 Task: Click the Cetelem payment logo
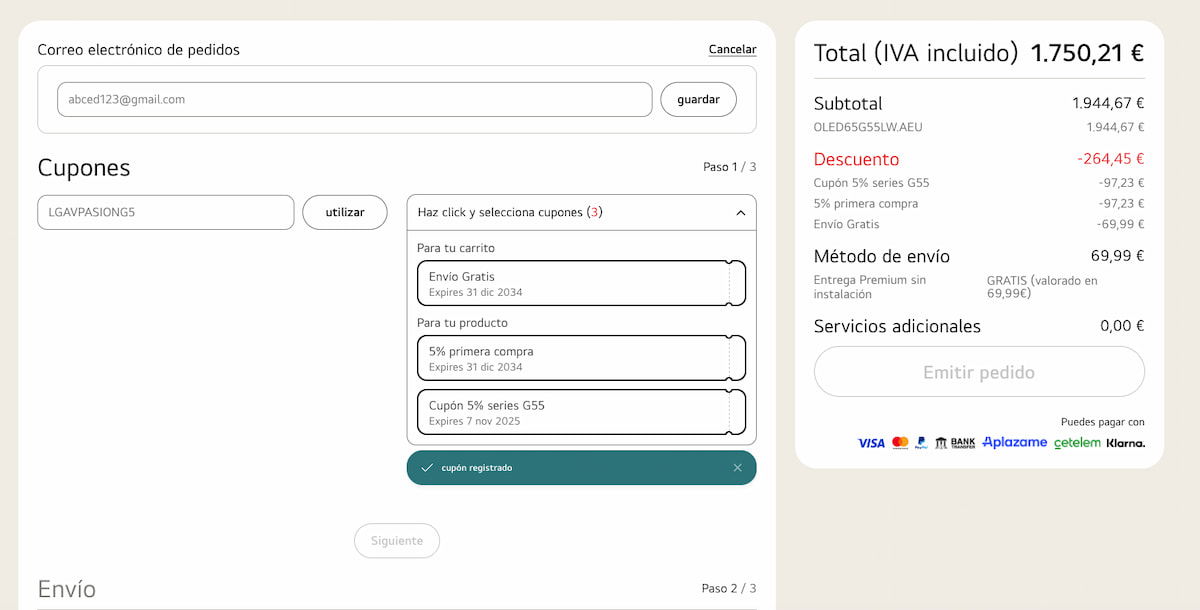tap(1077, 443)
